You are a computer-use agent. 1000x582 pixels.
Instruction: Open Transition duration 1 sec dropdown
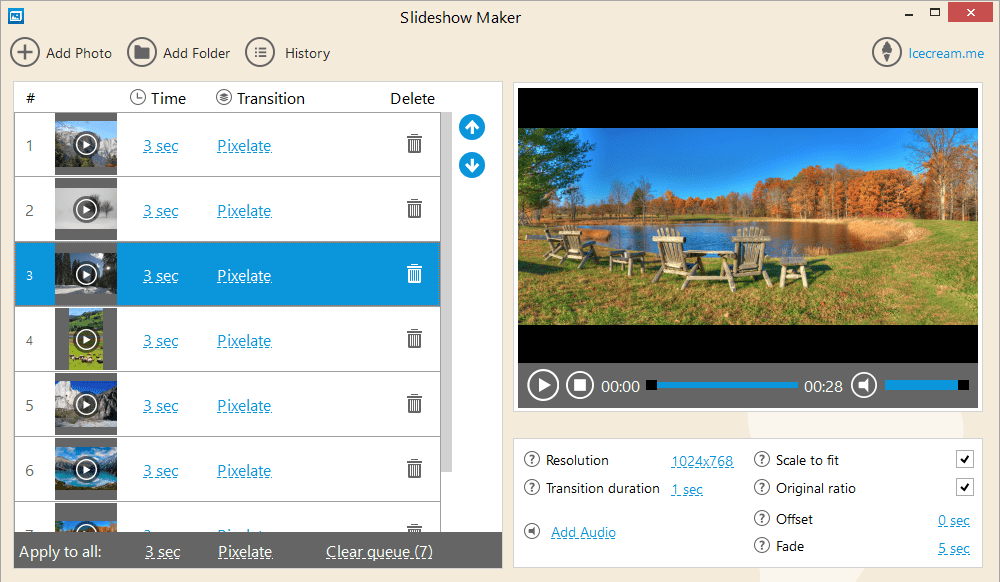[687, 490]
